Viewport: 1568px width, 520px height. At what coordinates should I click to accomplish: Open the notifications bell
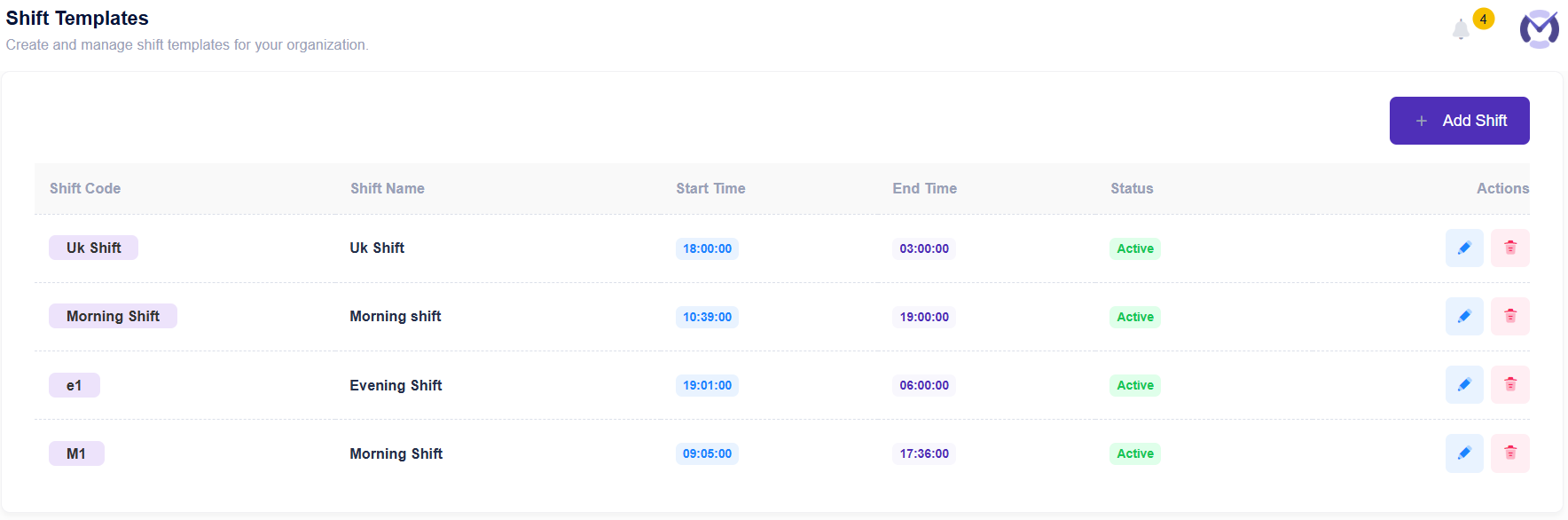point(1461,30)
